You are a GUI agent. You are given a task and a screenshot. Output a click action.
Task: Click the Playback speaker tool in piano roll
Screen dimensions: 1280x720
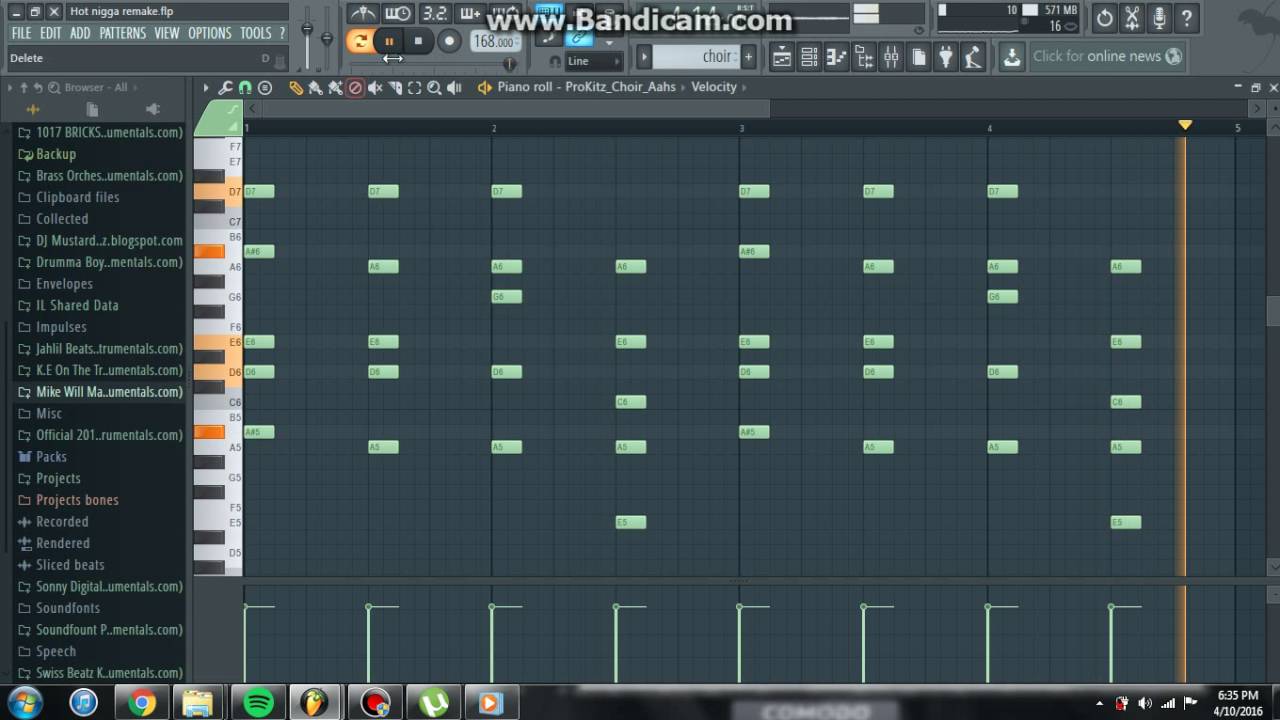454,88
